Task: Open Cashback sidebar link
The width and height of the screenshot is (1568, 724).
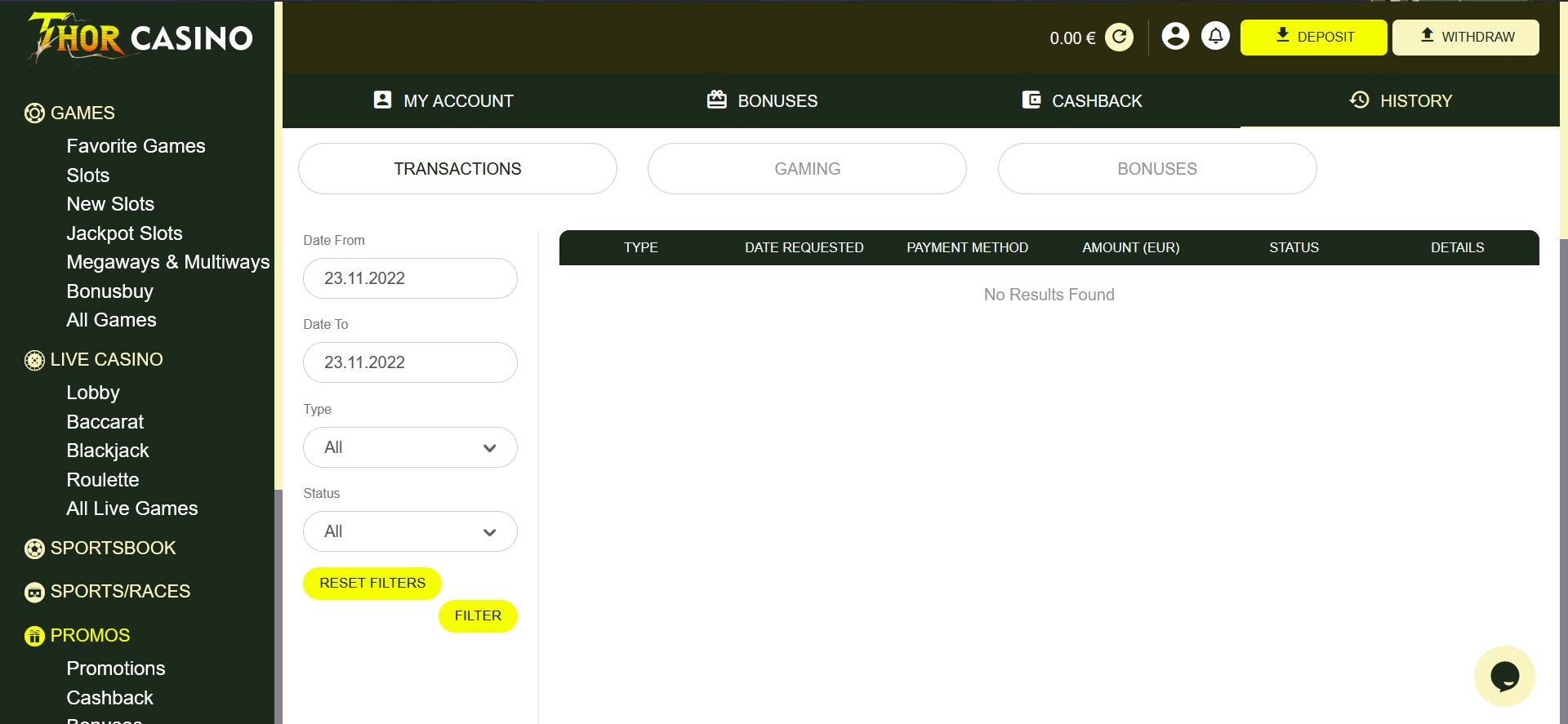Action: (109, 698)
